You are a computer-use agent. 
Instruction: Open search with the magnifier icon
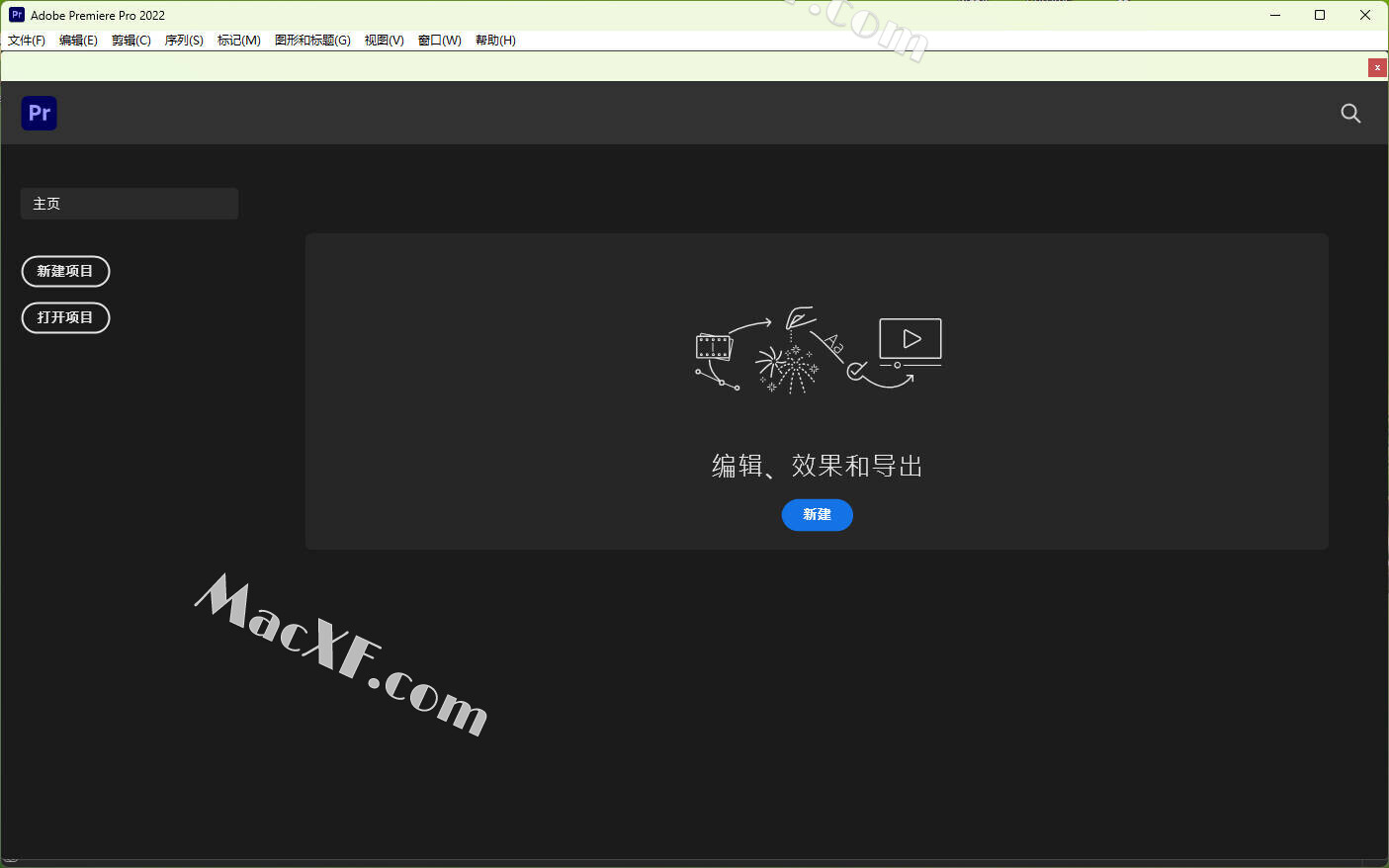[x=1350, y=113]
